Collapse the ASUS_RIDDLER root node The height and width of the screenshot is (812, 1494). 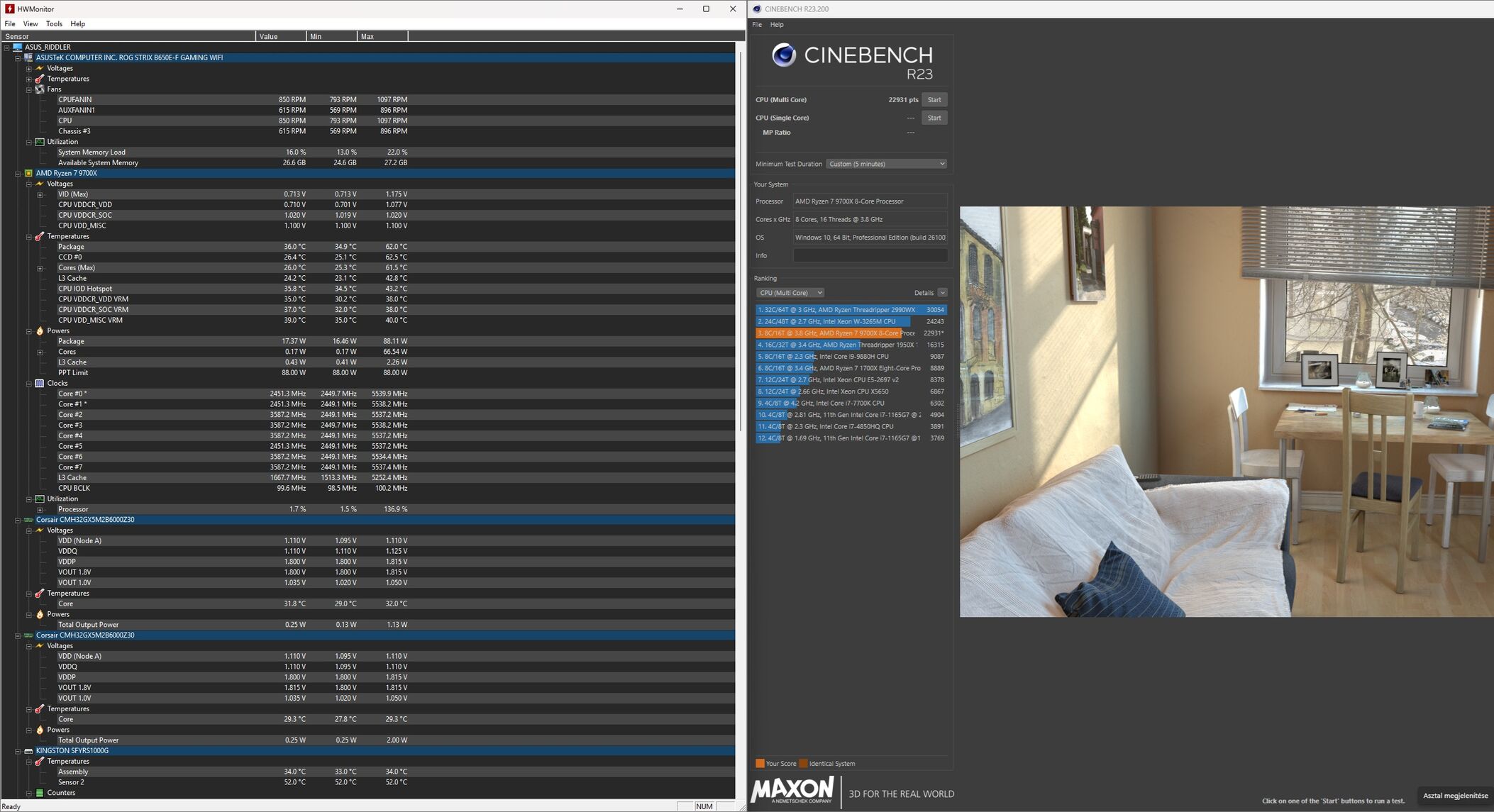click(6, 48)
